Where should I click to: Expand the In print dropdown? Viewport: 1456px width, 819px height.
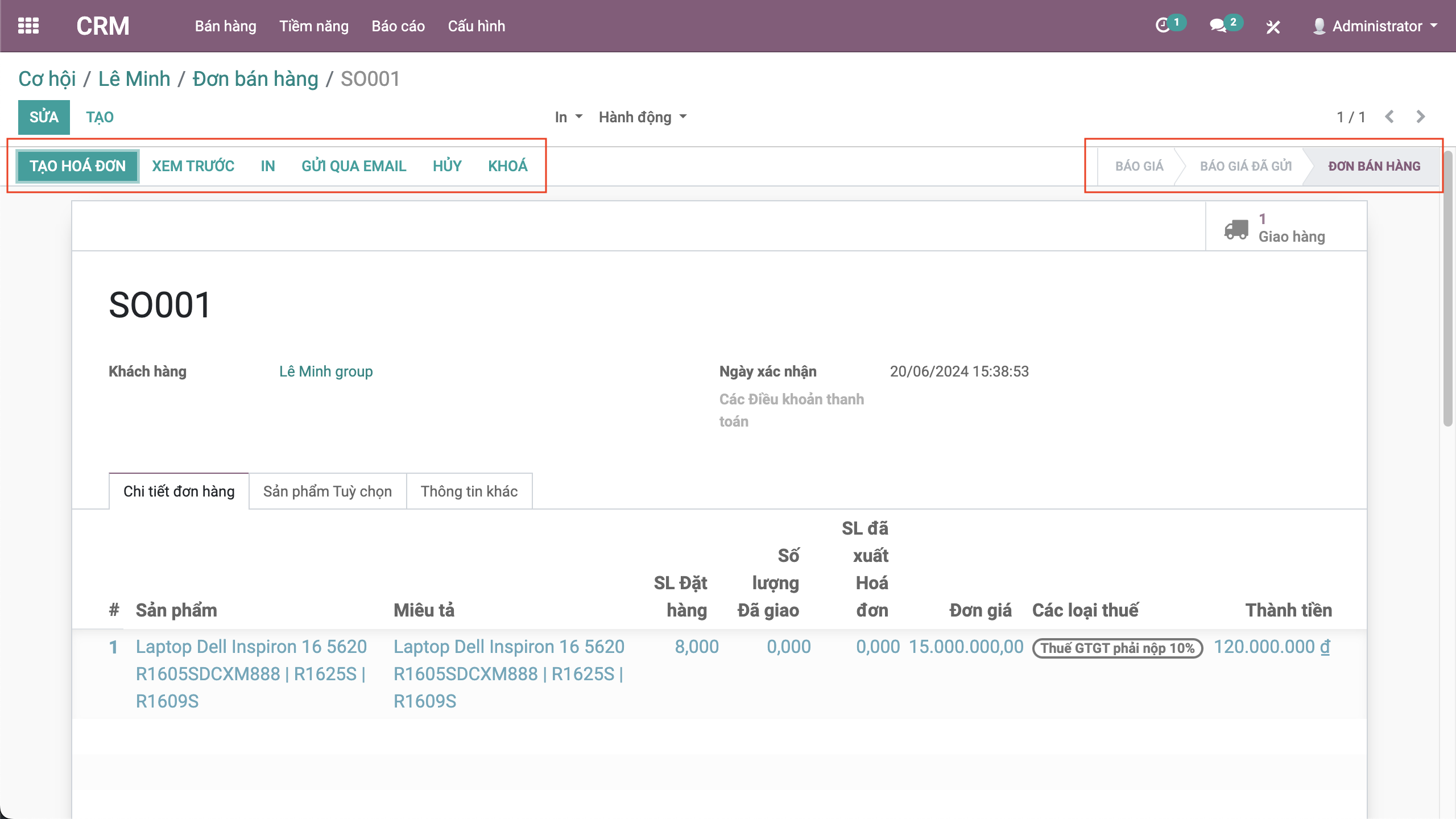pyautogui.click(x=568, y=117)
